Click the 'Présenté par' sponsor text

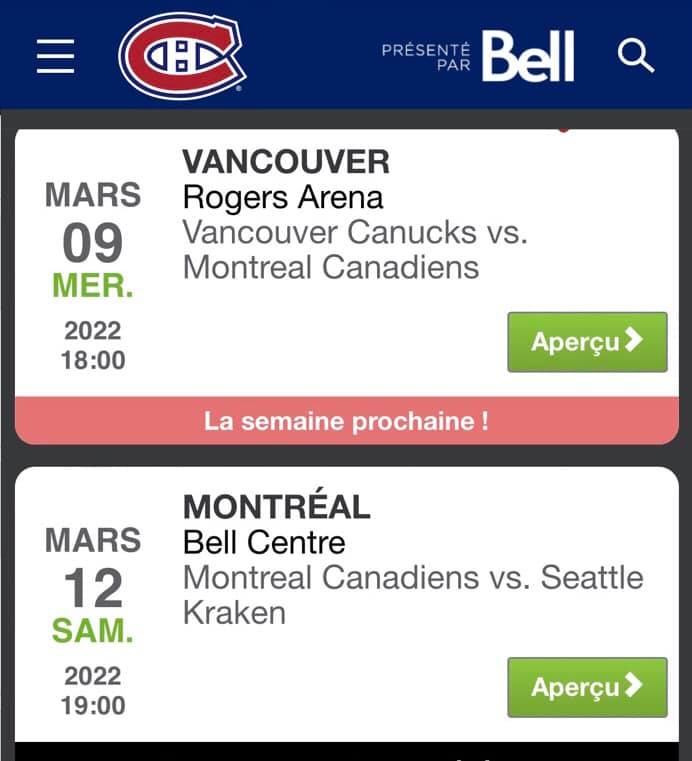[426, 57]
